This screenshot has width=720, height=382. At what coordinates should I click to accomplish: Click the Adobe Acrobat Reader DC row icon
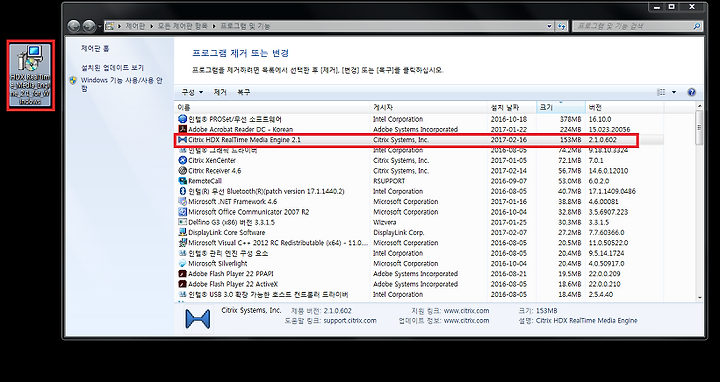(182, 129)
